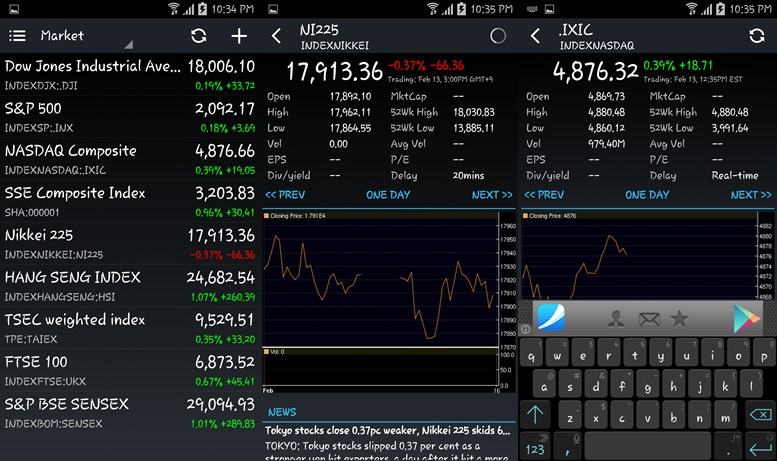Viewport: 777px width, 461px height.
Task: Tap the .IXIC price 4,876.32
Action: click(596, 71)
